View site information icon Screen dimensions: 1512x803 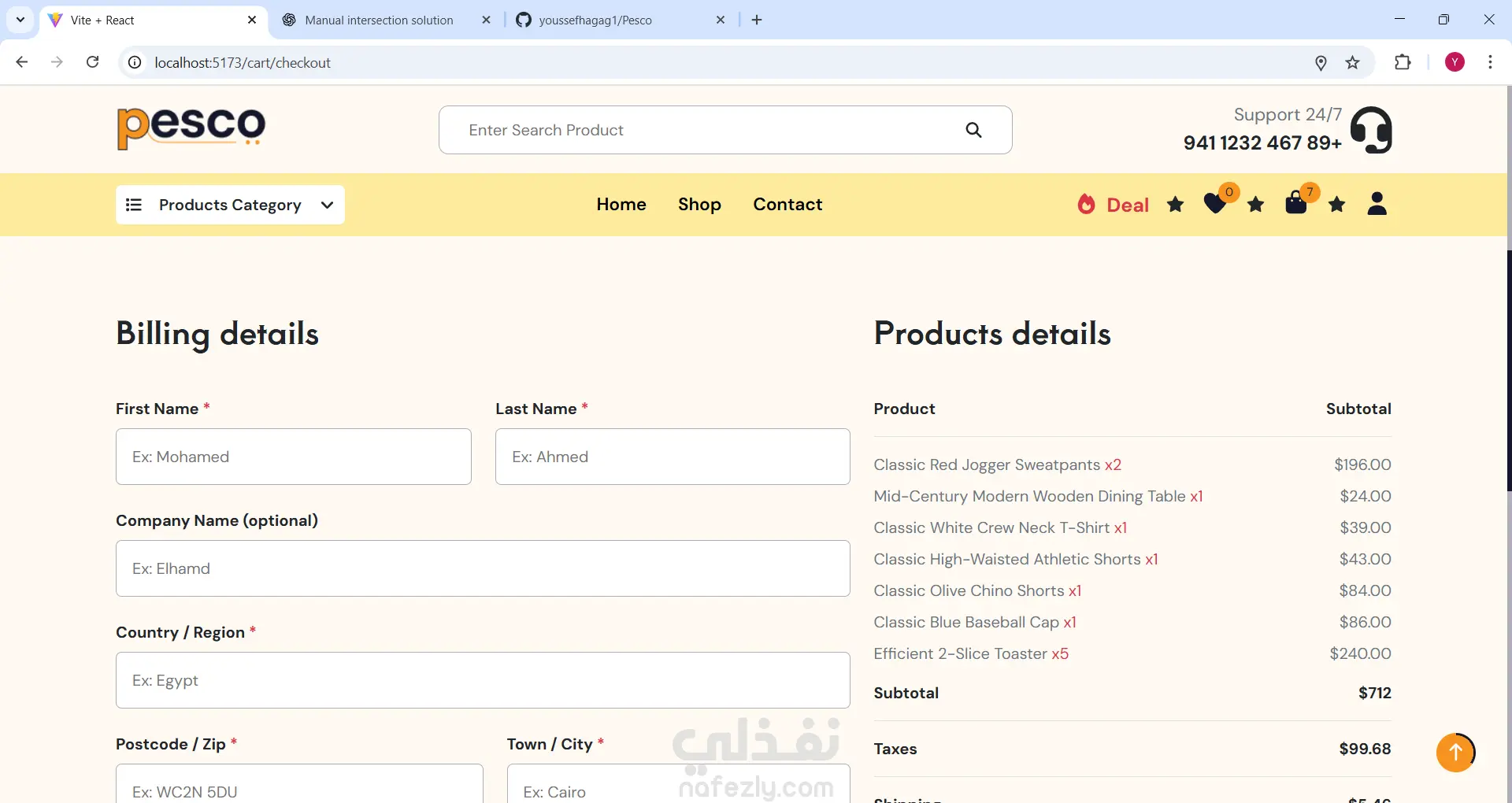pyautogui.click(x=135, y=62)
